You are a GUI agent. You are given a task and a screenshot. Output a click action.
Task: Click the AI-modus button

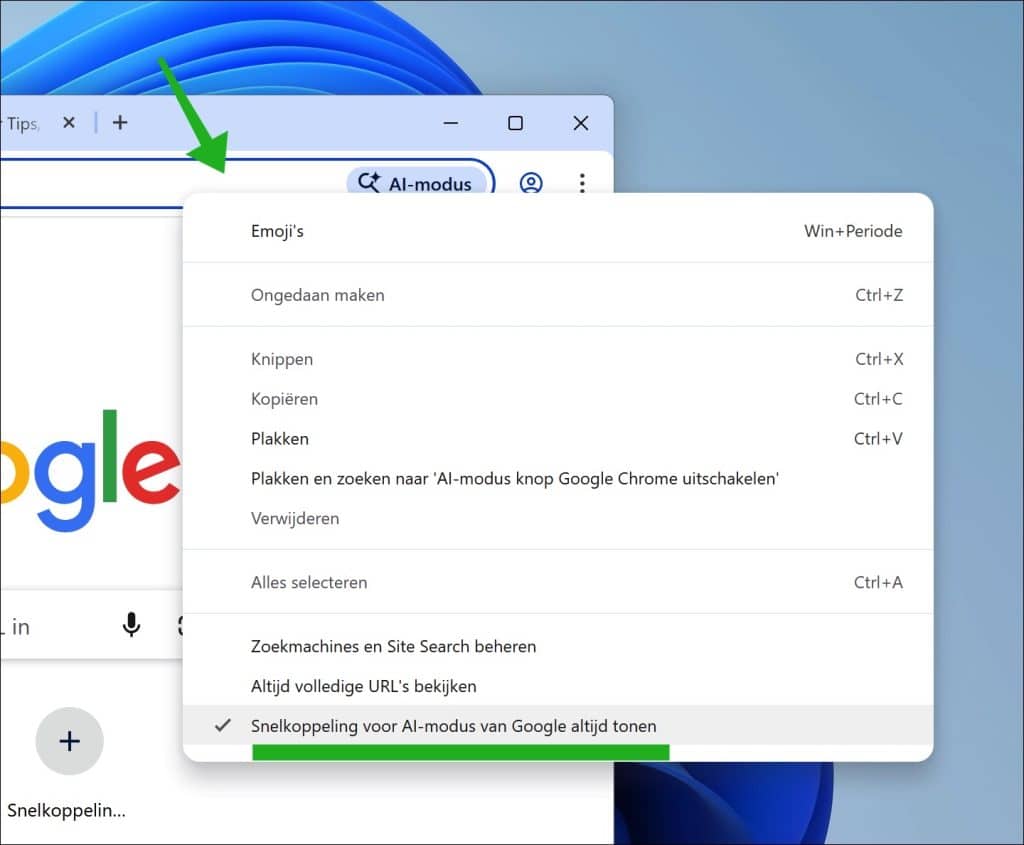[x=419, y=183]
